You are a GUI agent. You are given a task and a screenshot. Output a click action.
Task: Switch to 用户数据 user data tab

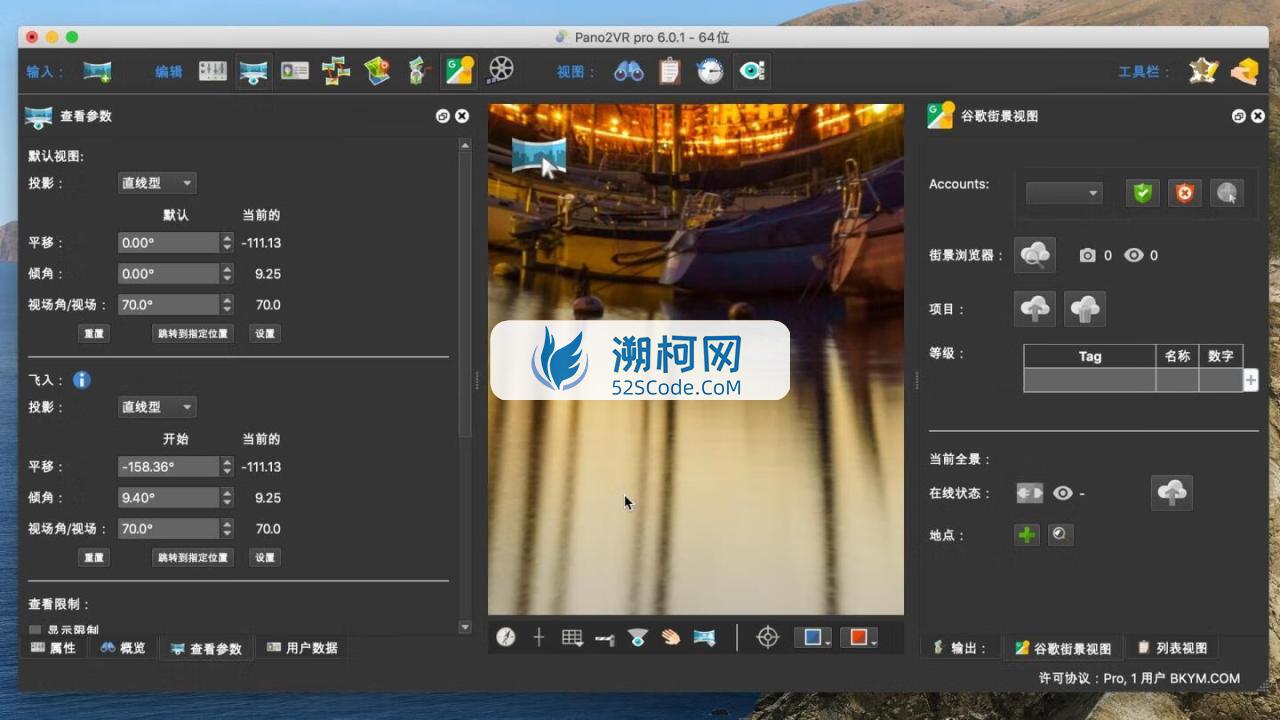302,648
